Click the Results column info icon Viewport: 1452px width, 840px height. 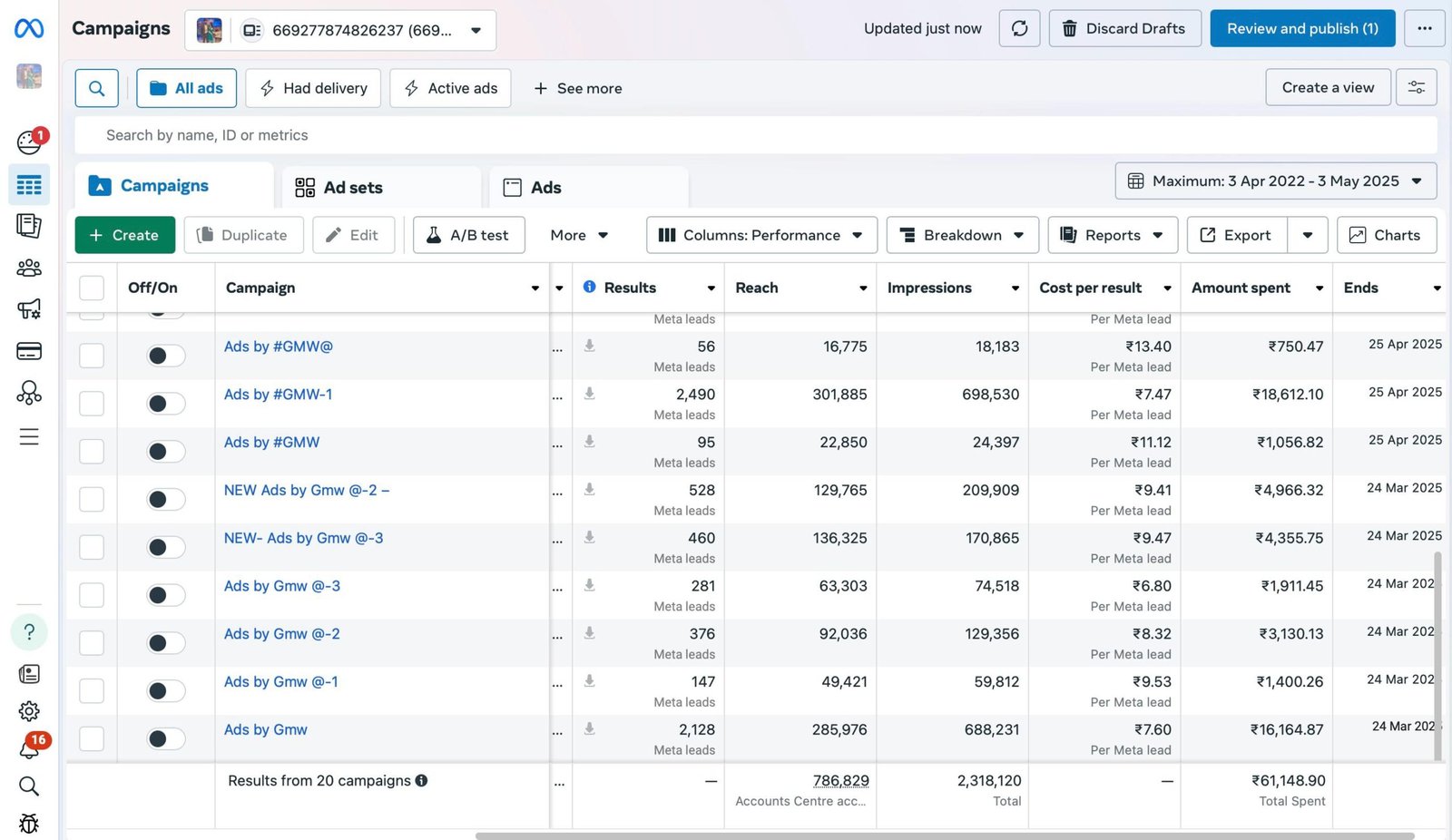tap(590, 287)
